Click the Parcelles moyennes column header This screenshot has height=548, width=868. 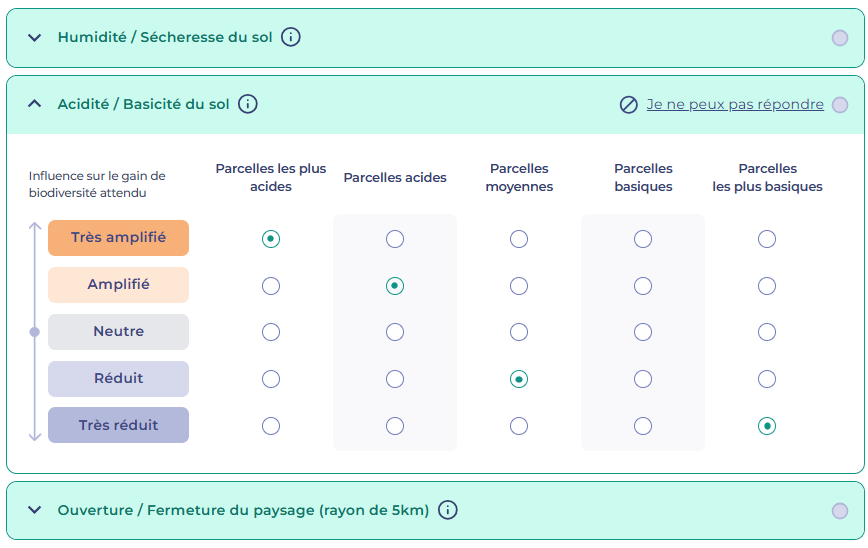(x=519, y=178)
